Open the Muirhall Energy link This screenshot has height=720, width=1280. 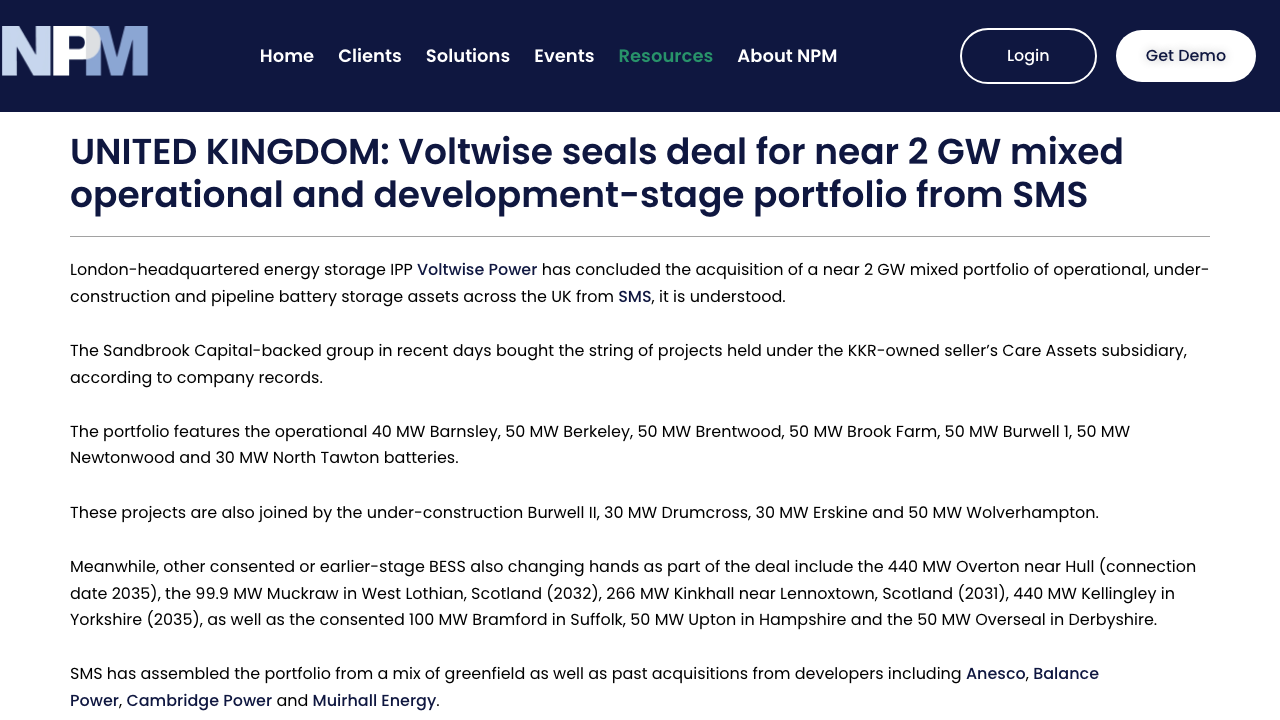pyautogui.click(x=374, y=701)
